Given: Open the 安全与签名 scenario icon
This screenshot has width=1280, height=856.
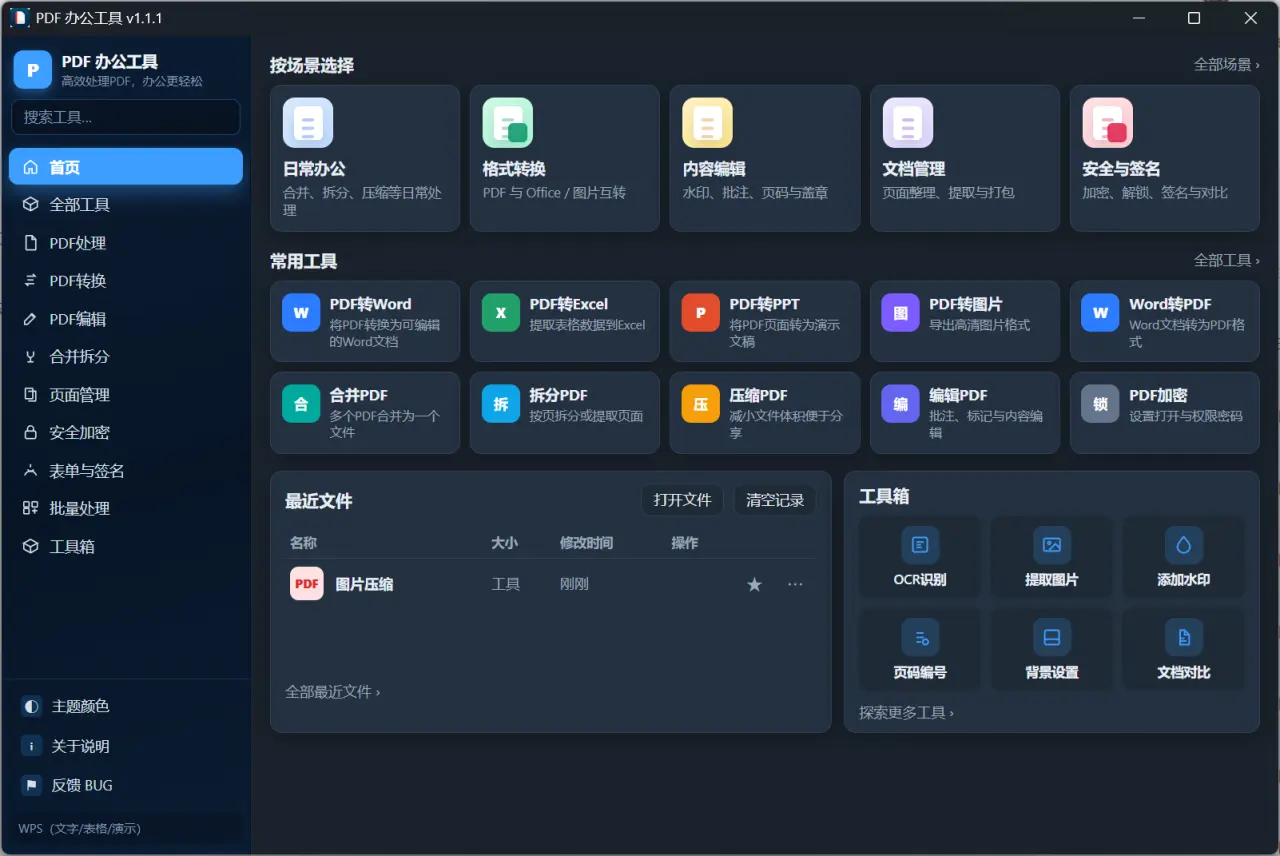Looking at the screenshot, I should click(x=1108, y=123).
